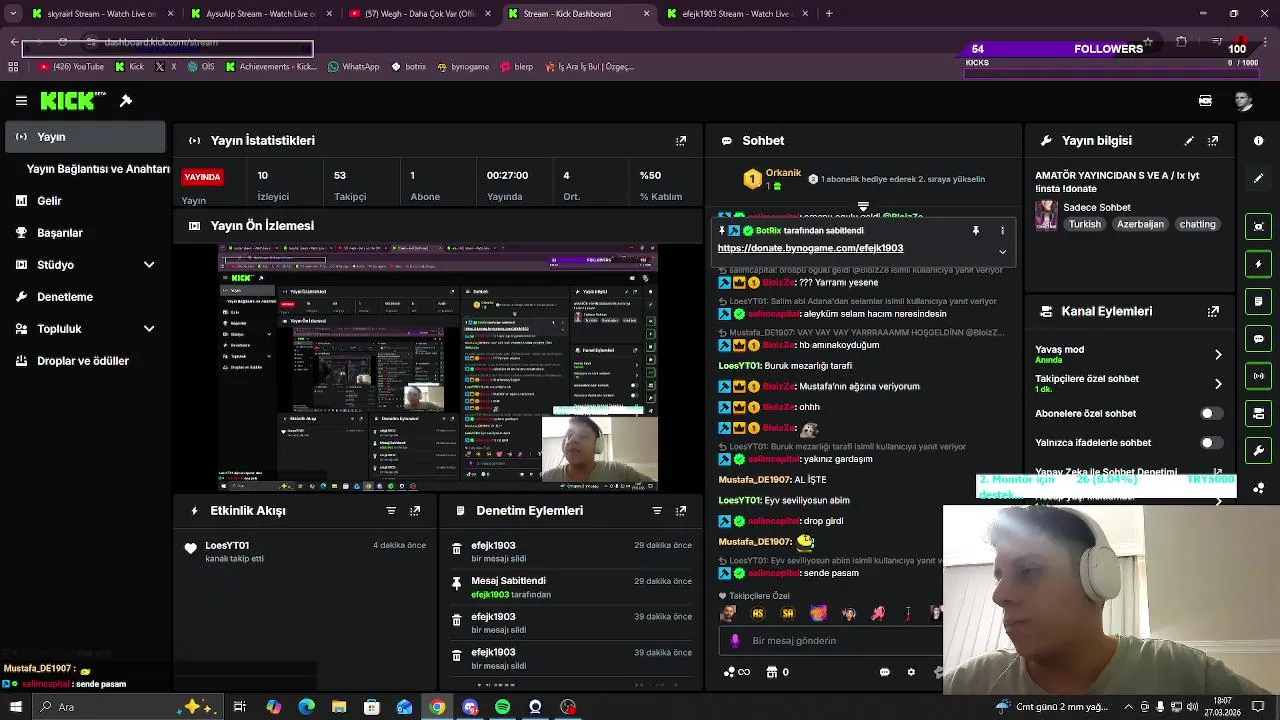This screenshot has height=720, width=1280.
Task: Toggle Abonelere özel sohbet switch
Action: (x=1211, y=413)
